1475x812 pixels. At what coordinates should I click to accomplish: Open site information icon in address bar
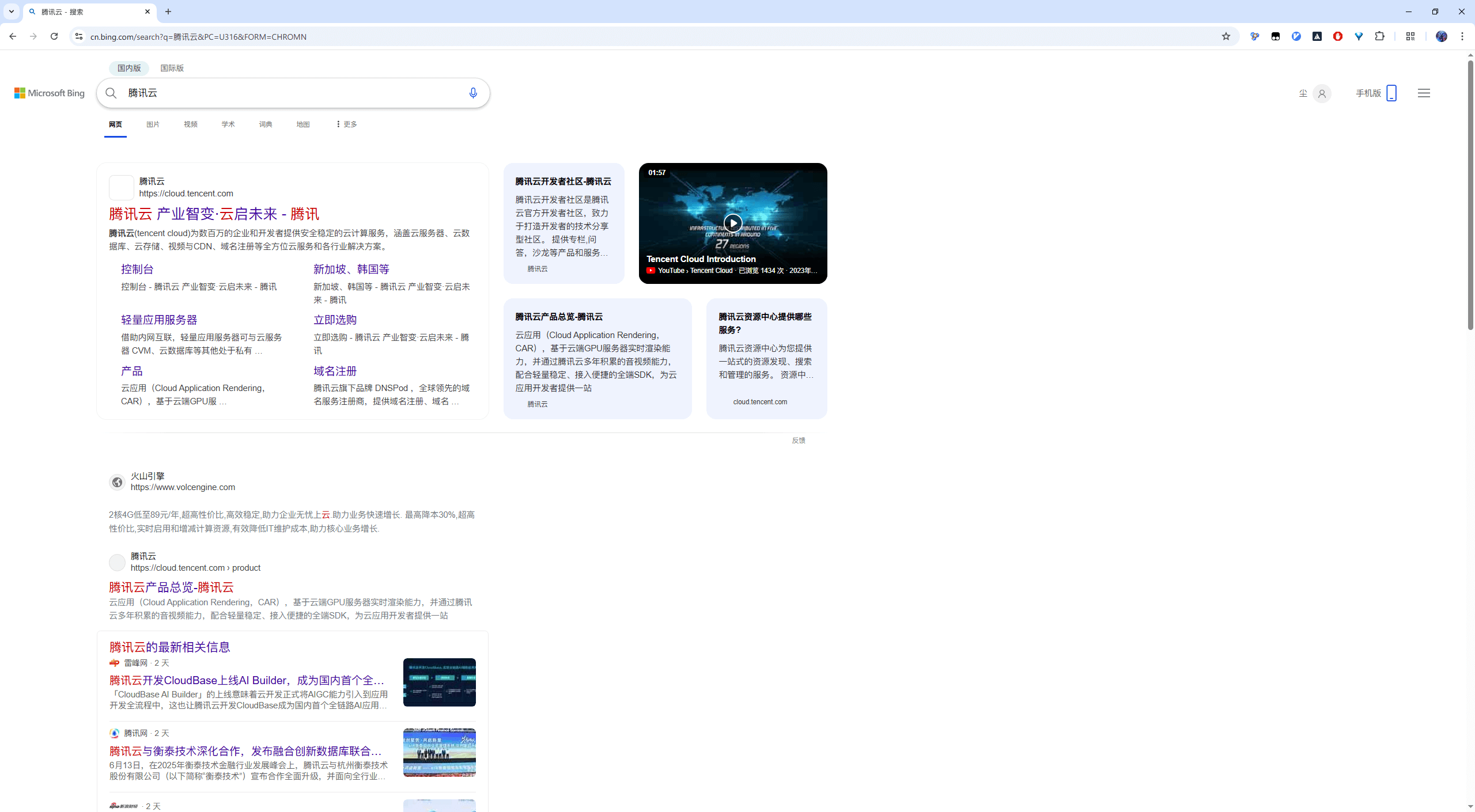[79, 36]
